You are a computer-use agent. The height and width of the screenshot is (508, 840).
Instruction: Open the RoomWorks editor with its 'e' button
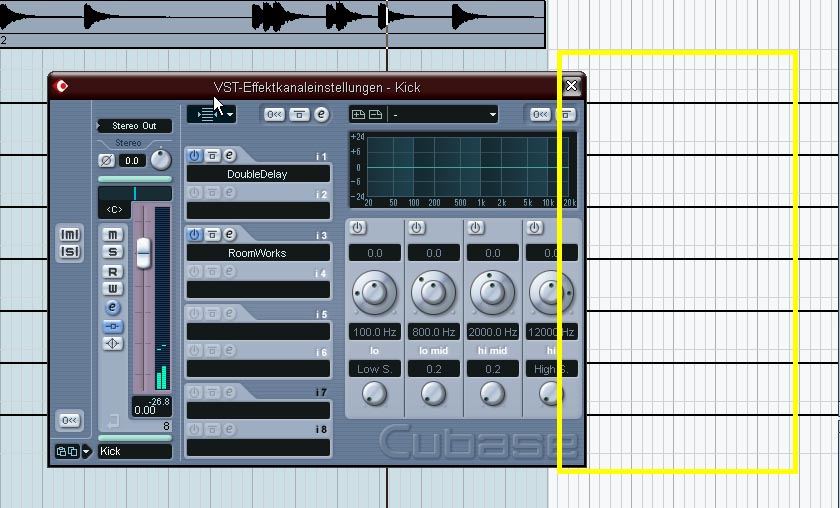coord(229,234)
